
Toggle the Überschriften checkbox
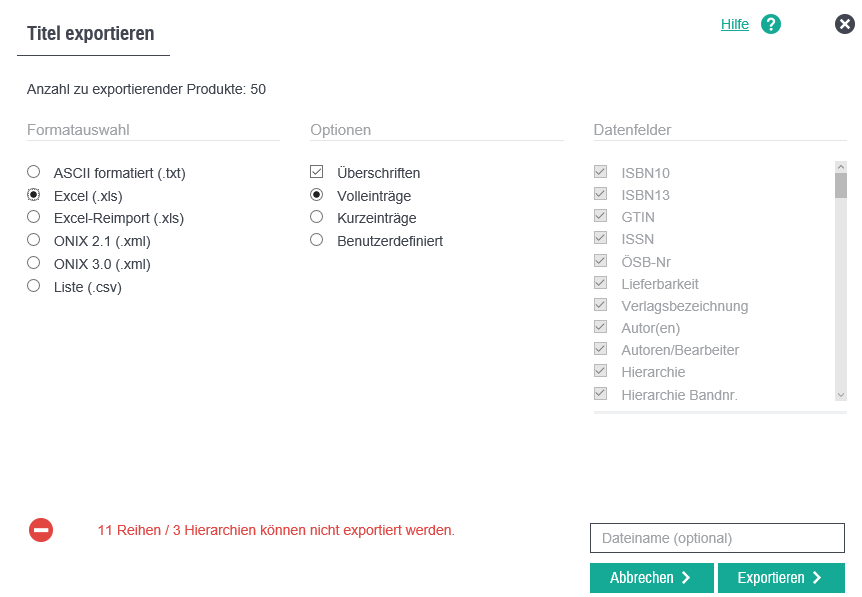click(317, 172)
